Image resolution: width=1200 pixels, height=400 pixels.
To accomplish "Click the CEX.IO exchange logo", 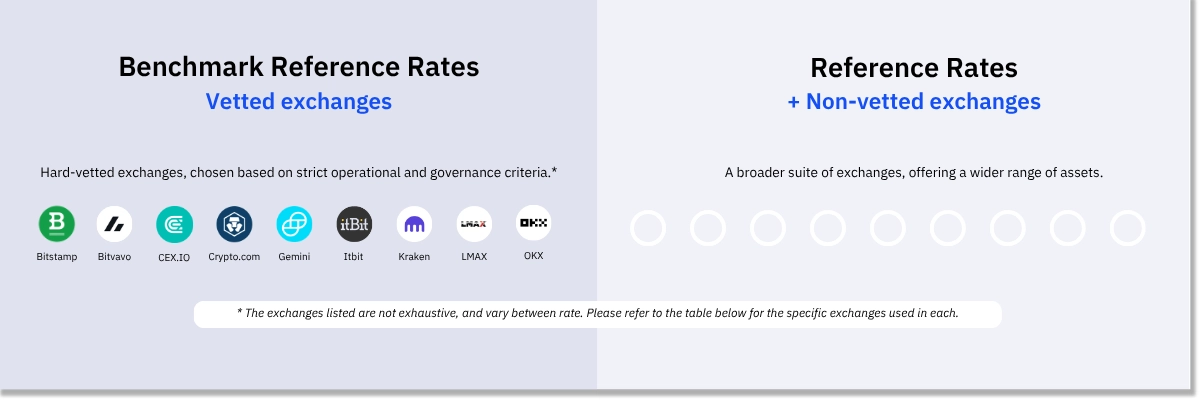I will click(175, 225).
